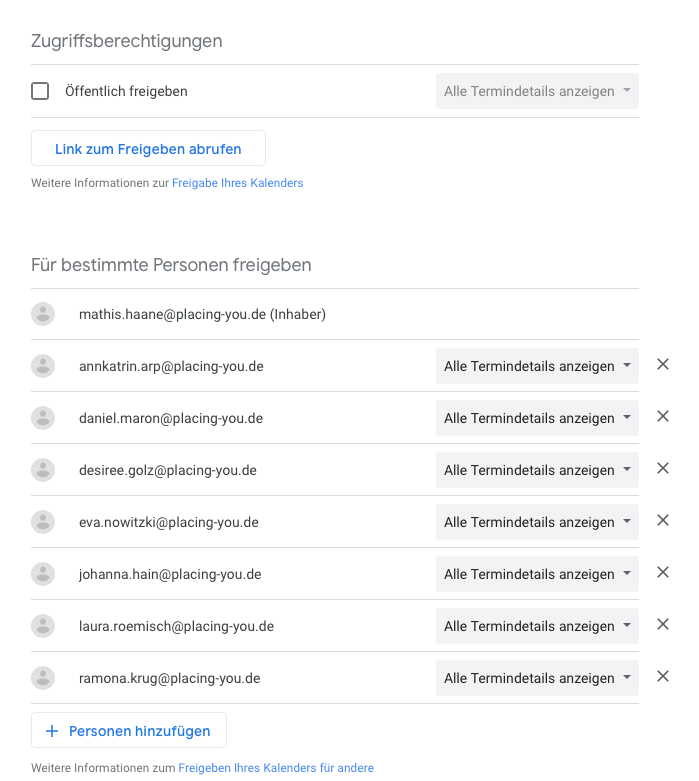Enable the Öffentlich freigeben checkbox
Screen dimensions: 699x781
point(40,91)
